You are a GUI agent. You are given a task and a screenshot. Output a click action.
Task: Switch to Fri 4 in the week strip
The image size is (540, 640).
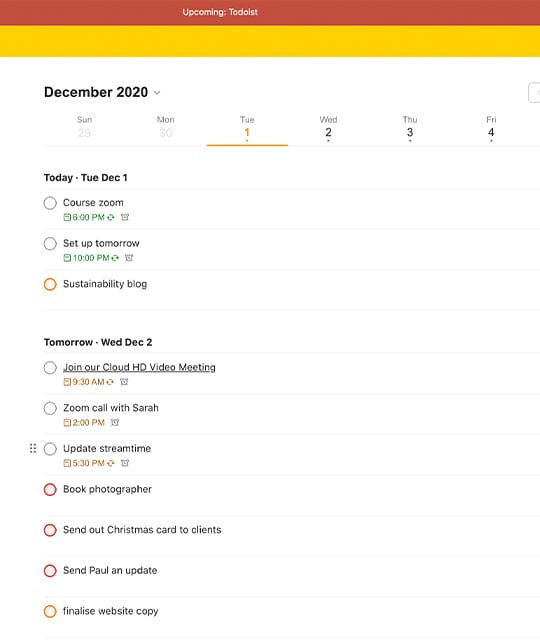click(491, 129)
